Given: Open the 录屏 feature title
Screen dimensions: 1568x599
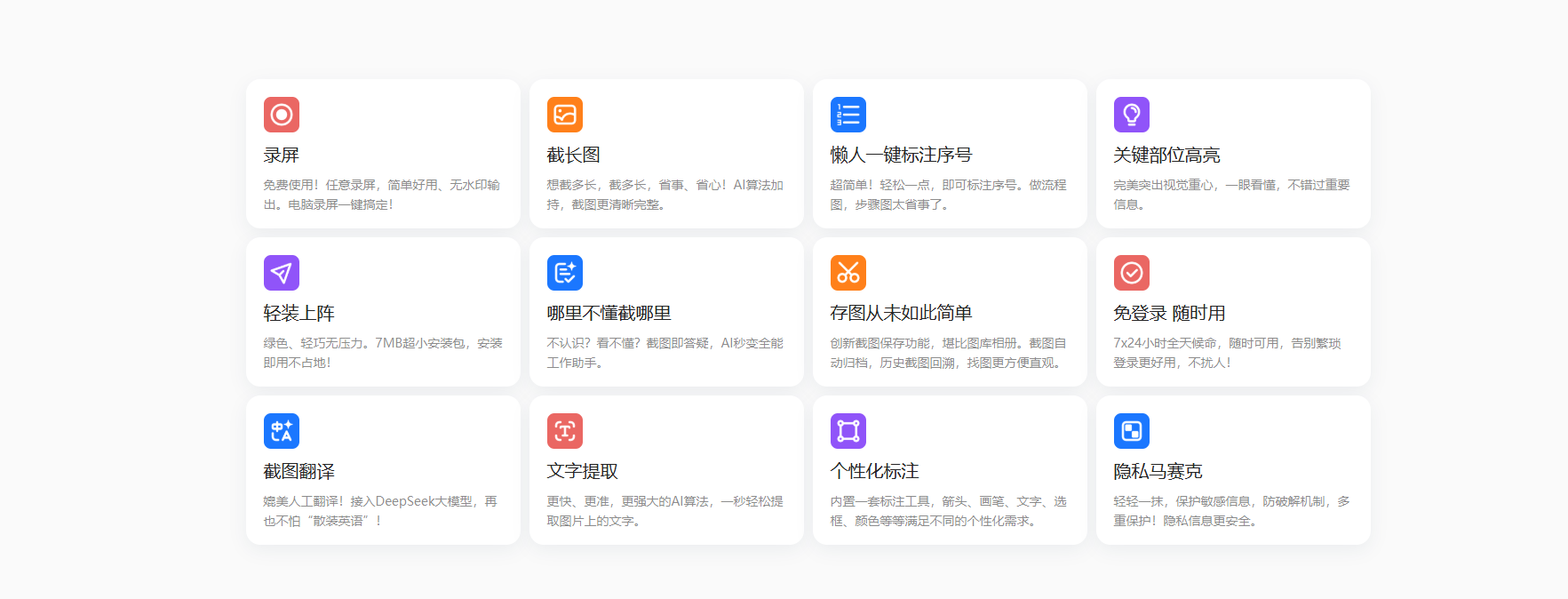Looking at the screenshot, I should coord(281,156).
